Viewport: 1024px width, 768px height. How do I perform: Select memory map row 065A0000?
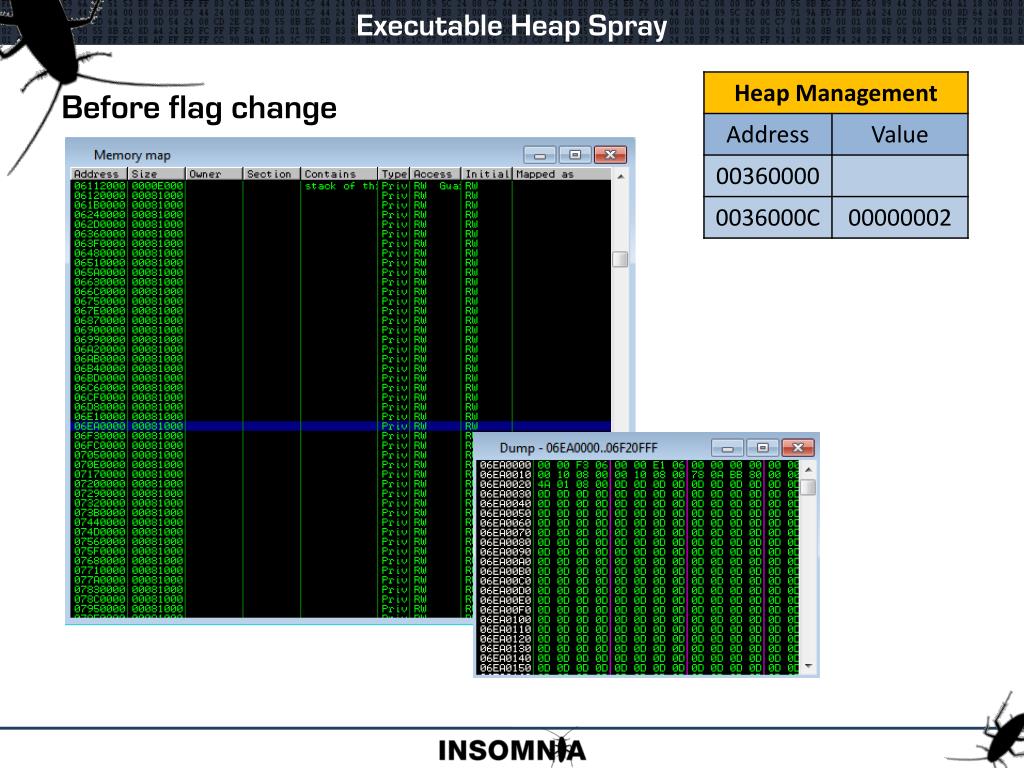(341, 272)
